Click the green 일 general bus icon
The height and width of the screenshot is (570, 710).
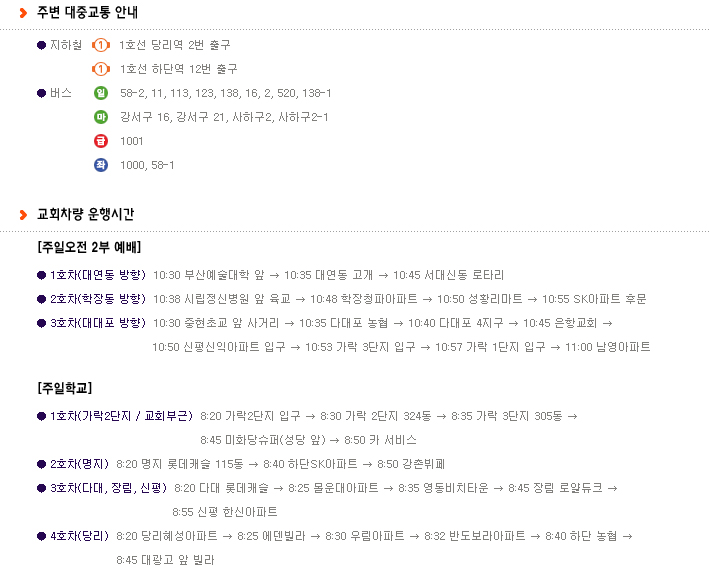click(x=101, y=93)
